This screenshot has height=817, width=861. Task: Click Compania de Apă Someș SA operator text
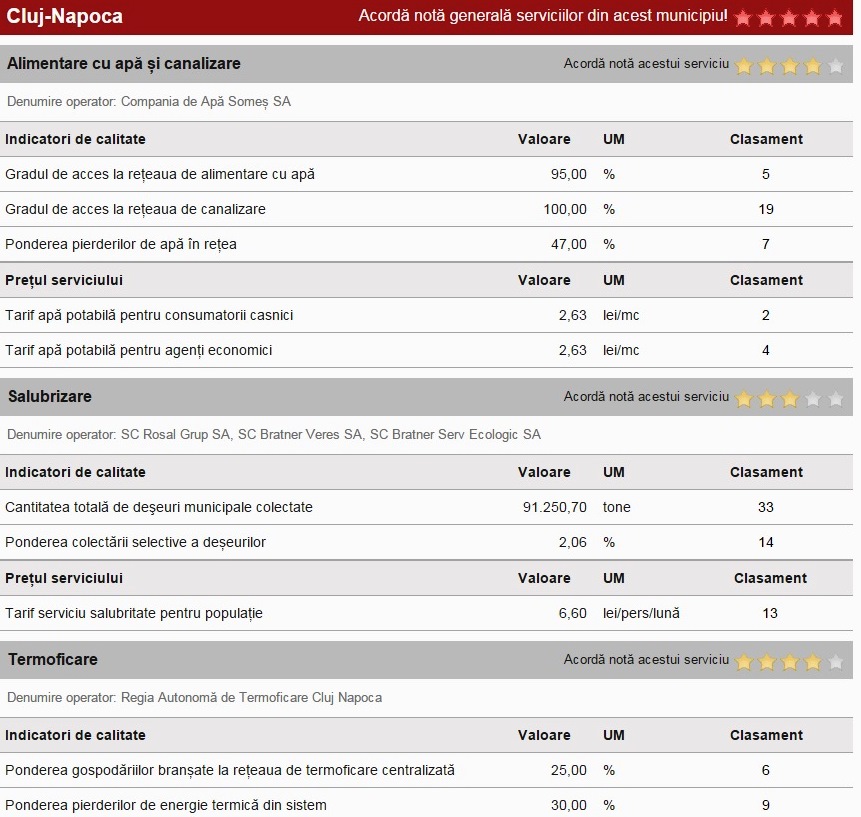pyautogui.click(x=206, y=101)
